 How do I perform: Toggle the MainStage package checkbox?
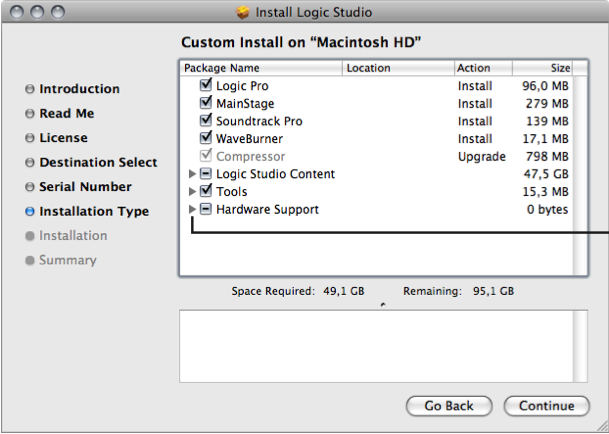point(206,104)
